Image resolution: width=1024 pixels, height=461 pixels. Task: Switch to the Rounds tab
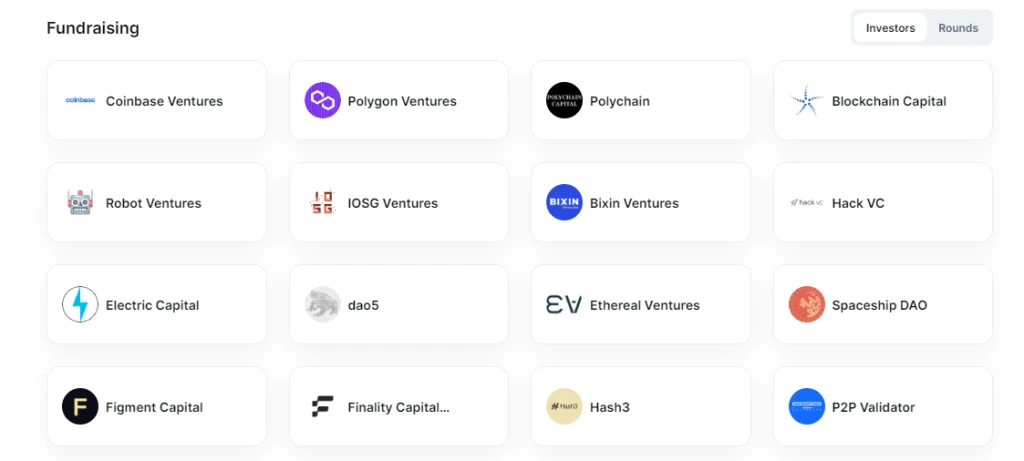coord(958,28)
